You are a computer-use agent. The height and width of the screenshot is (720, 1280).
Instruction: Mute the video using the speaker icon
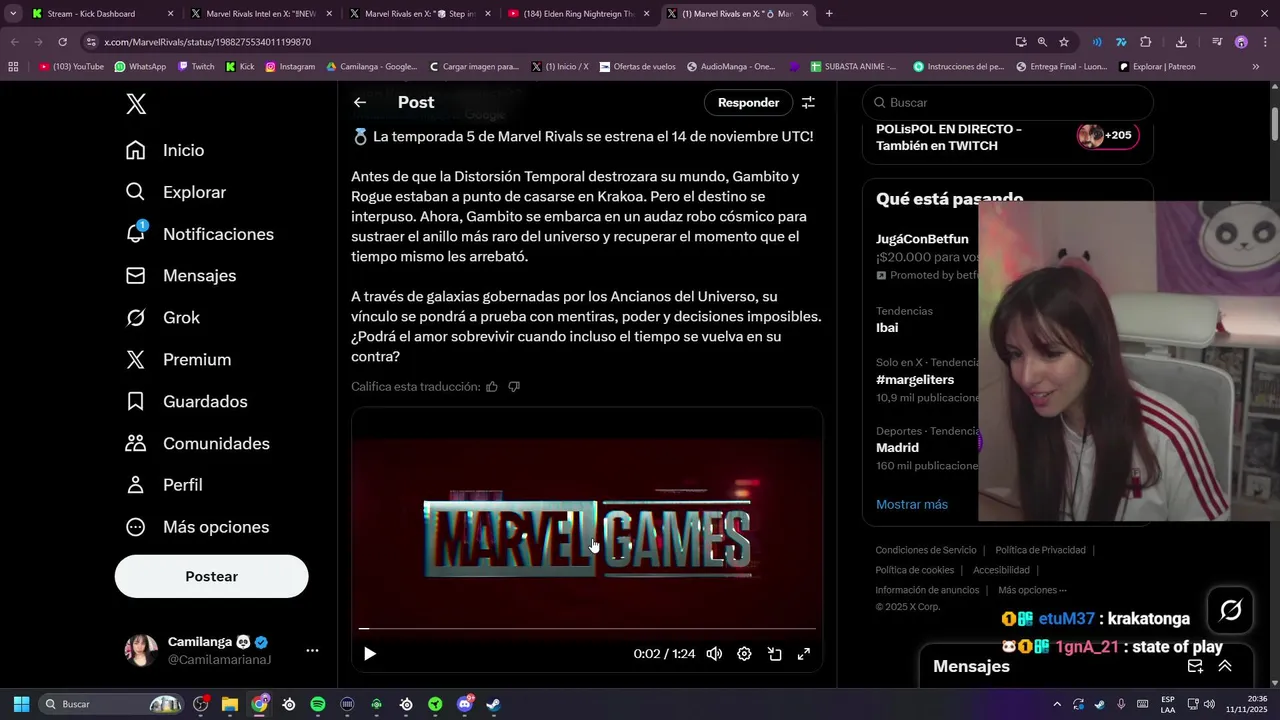pyautogui.click(x=714, y=654)
